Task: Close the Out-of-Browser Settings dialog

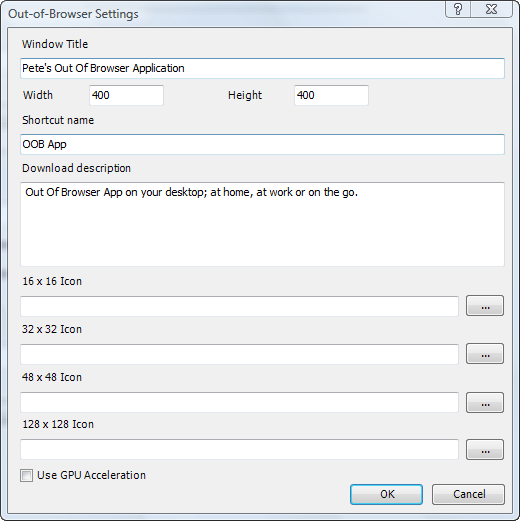Action: tap(491, 9)
